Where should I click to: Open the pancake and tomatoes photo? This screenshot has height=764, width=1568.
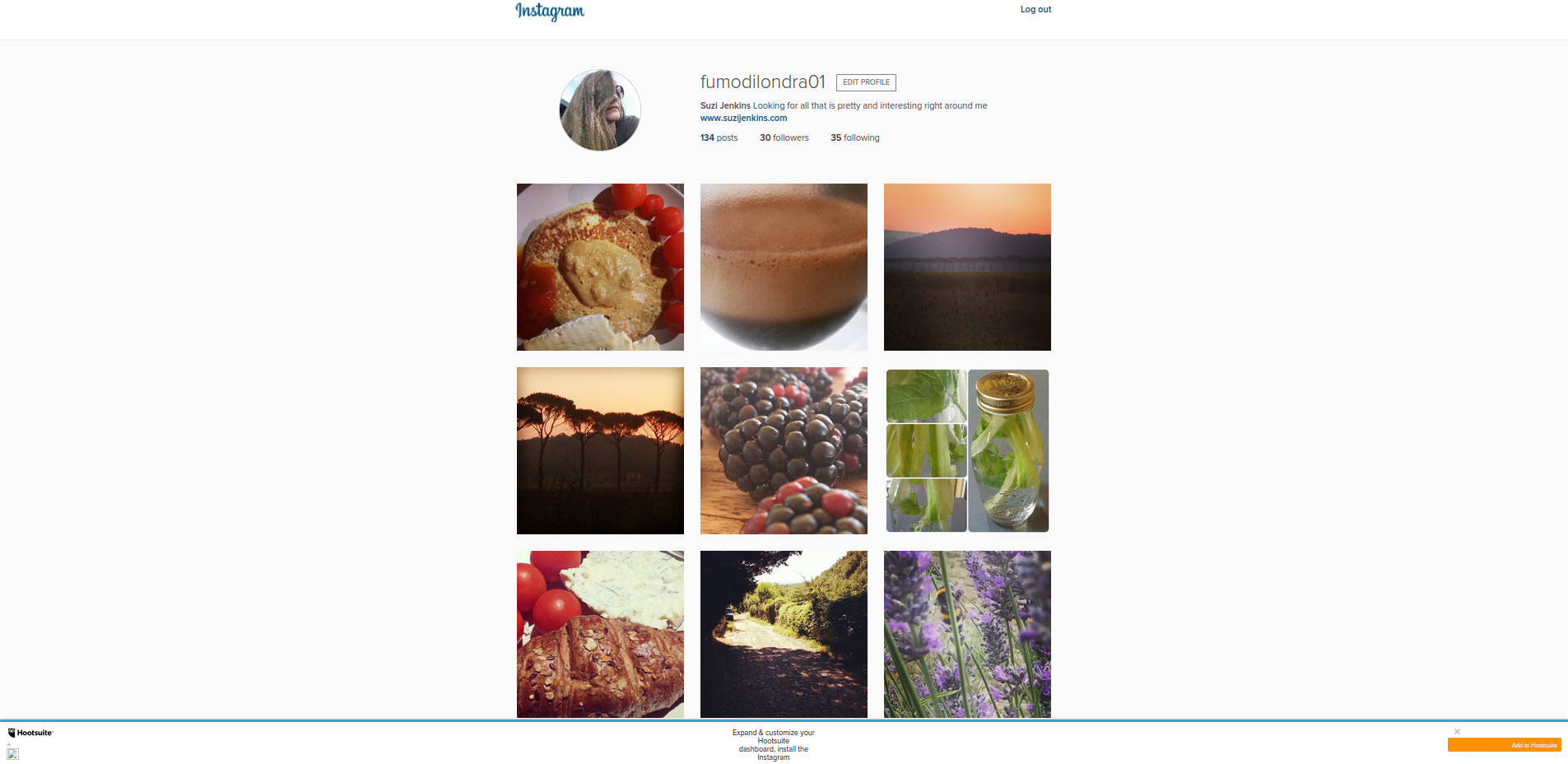click(600, 267)
